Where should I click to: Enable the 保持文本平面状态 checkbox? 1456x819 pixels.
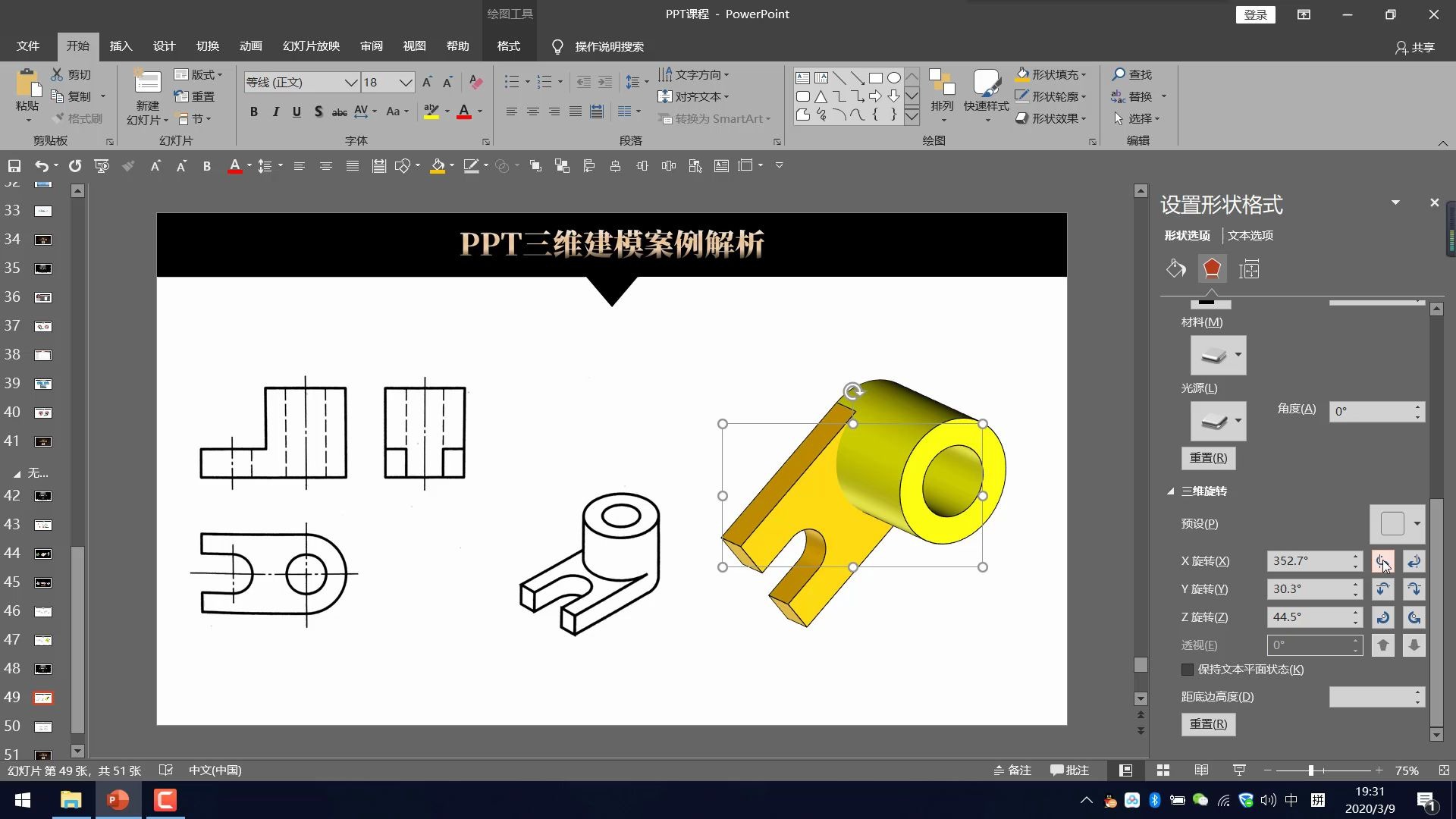[1188, 670]
